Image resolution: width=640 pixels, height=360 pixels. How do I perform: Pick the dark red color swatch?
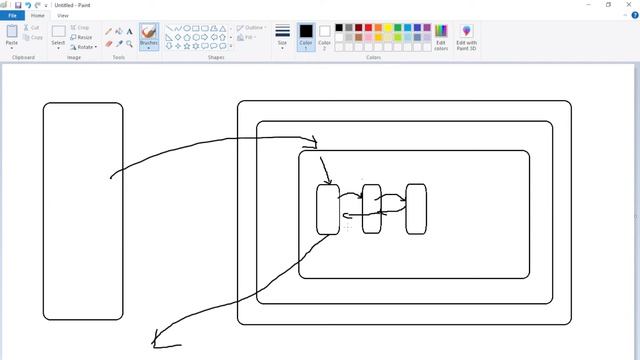point(359,27)
